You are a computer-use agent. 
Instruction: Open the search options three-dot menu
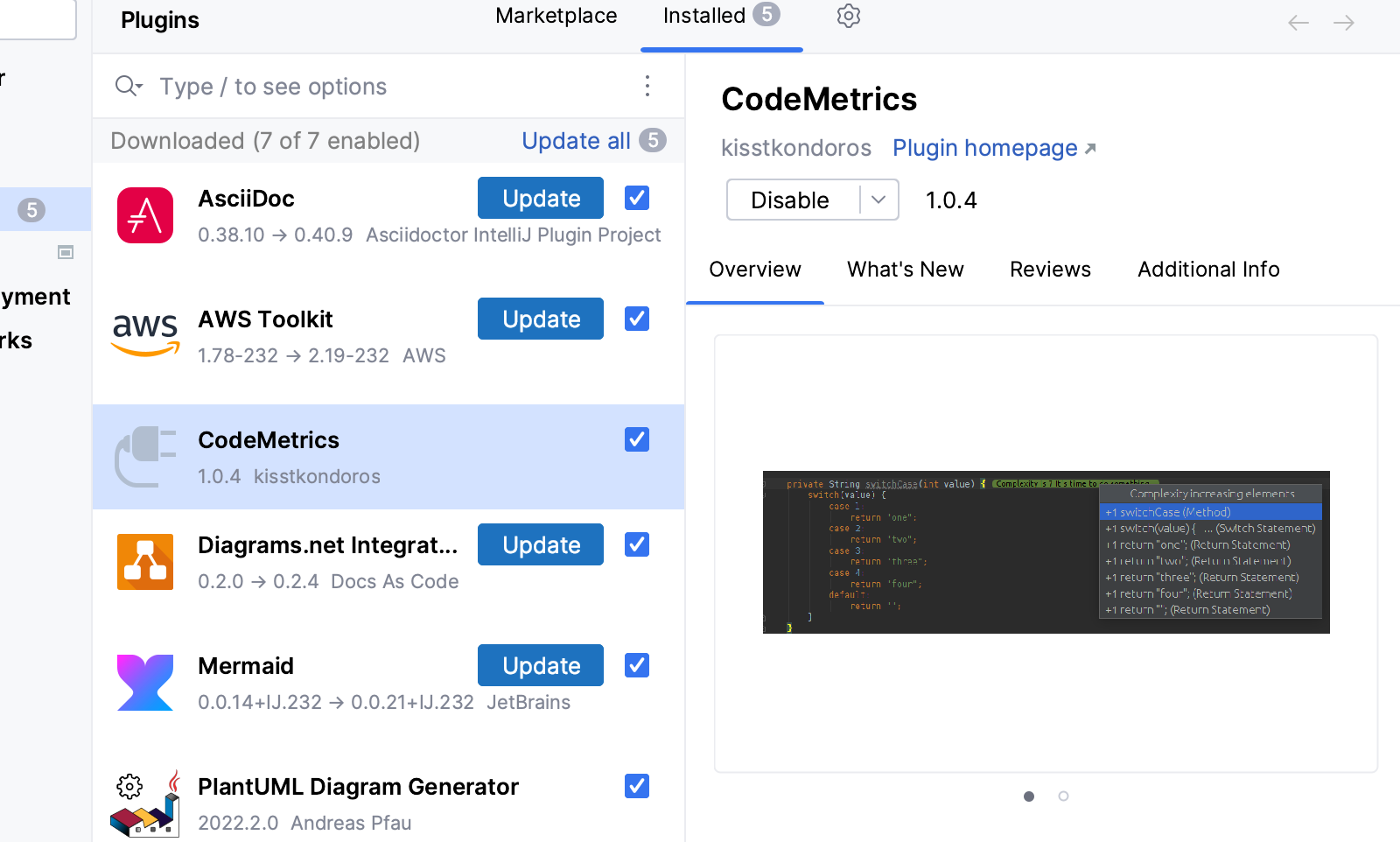647,86
